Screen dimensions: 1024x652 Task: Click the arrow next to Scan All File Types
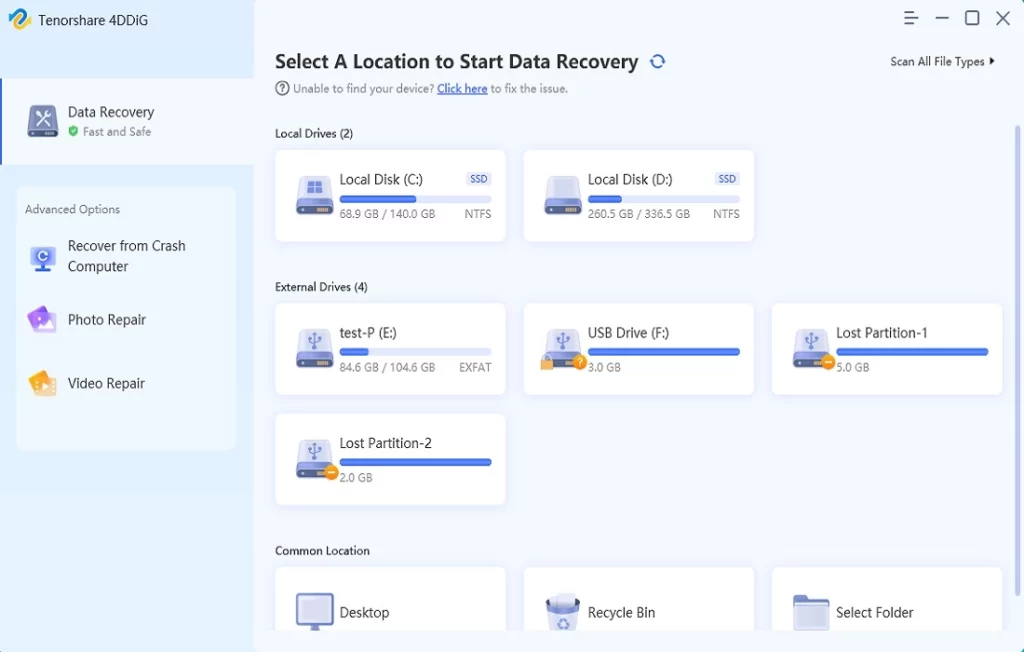click(x=992, y=61)
